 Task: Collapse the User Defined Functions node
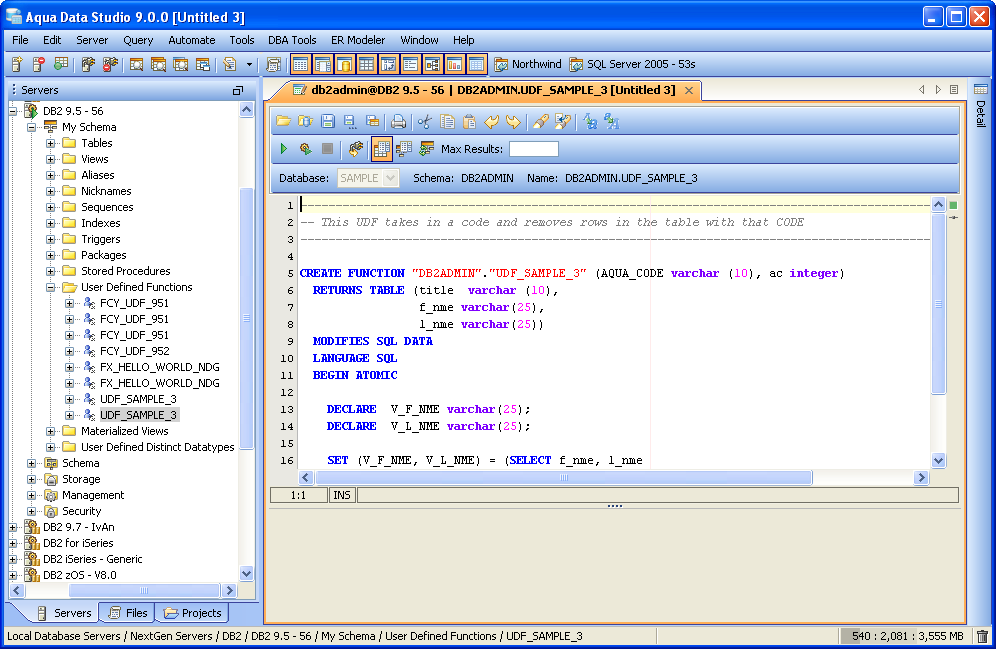pyautogui.click(x=50, y=287)
